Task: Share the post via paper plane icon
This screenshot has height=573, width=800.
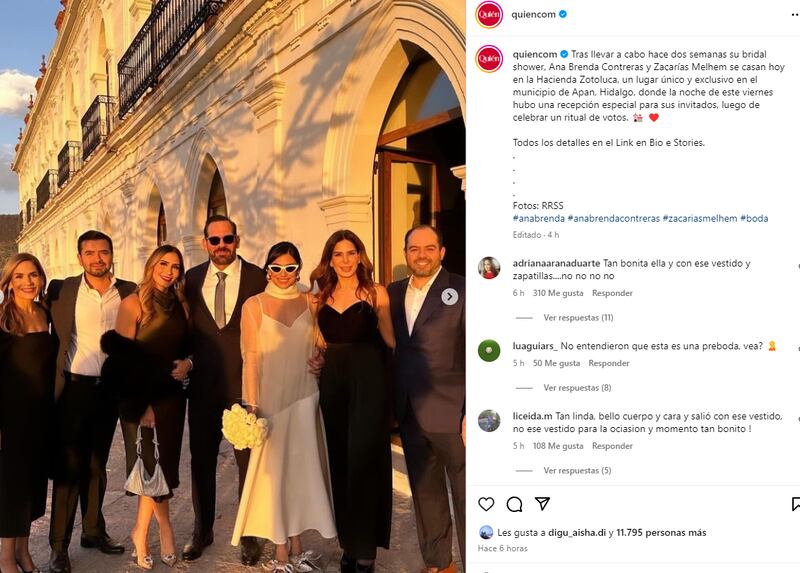Action: pyautogui.click(x=542, y=504)
